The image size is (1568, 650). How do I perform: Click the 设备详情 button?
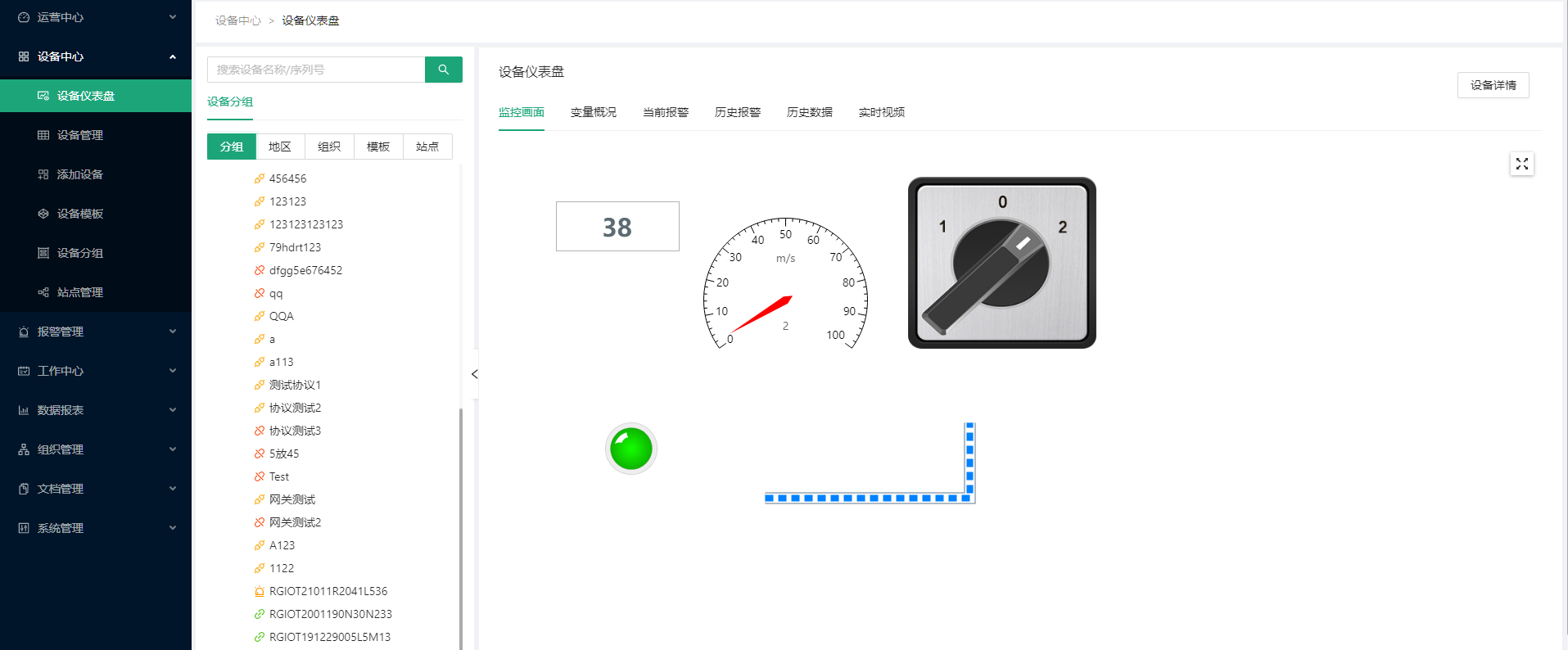(x=1492, y=85)
